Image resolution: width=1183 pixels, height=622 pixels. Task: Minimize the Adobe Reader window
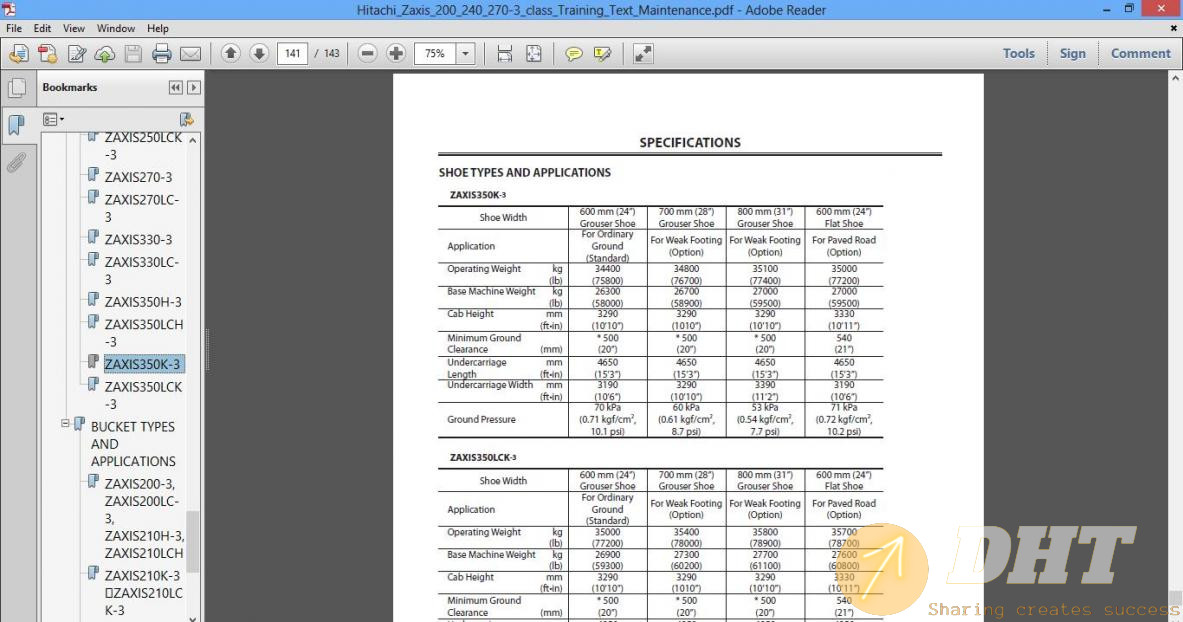pyautogui.click(x=1107, y=10)
